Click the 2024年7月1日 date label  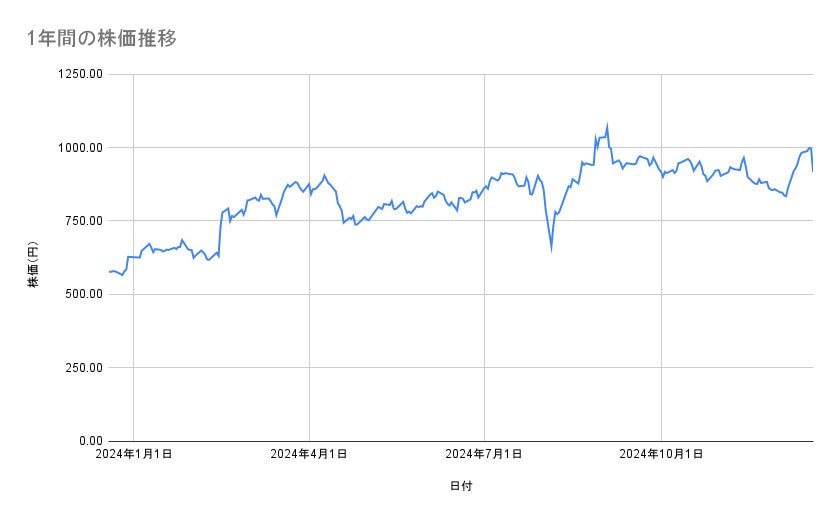click(x=484, y=454)
